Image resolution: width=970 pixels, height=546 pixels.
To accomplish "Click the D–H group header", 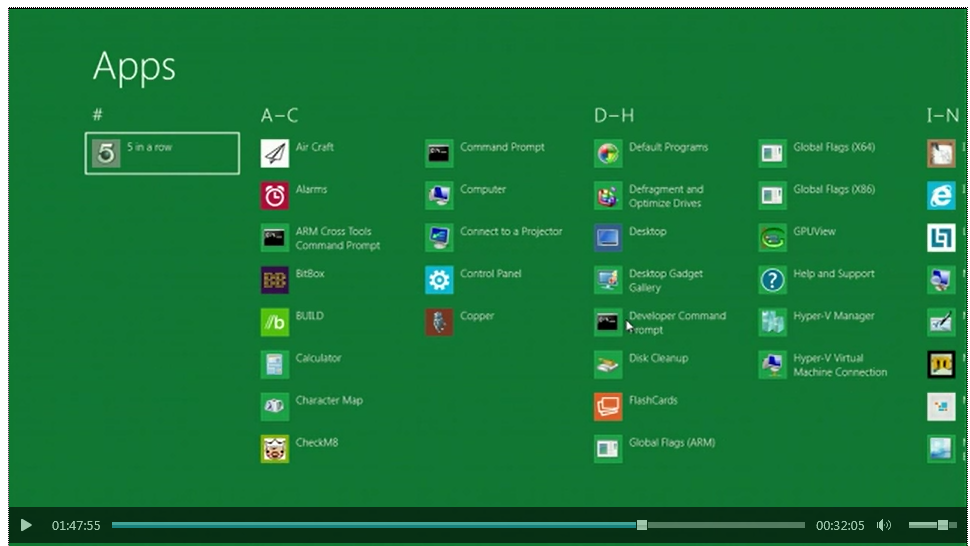I will pos(614,116).
